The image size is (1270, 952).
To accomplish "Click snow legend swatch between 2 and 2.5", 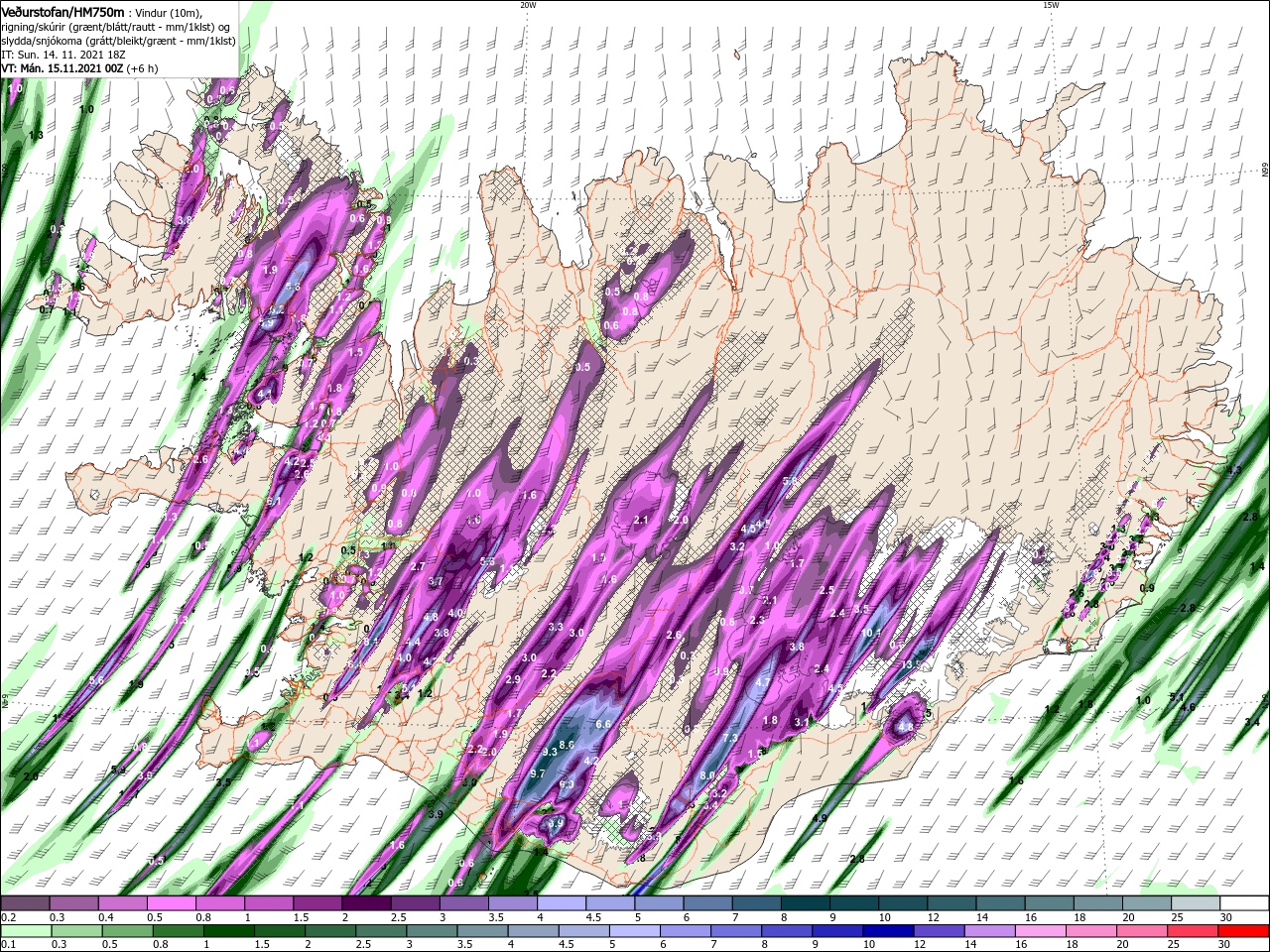I will click(365, 903).
